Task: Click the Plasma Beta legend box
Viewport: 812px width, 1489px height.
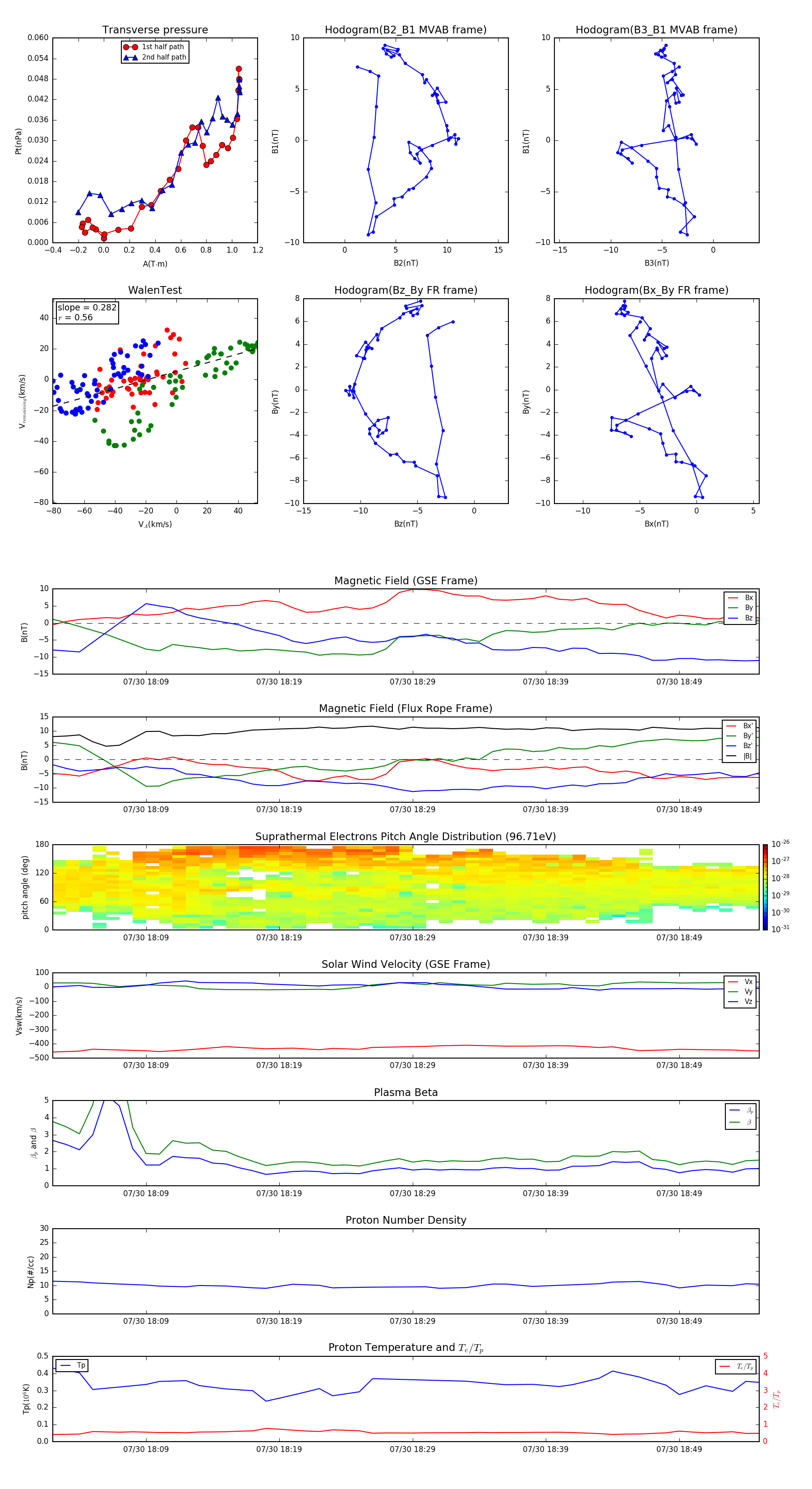Action: pos(740,1116)
